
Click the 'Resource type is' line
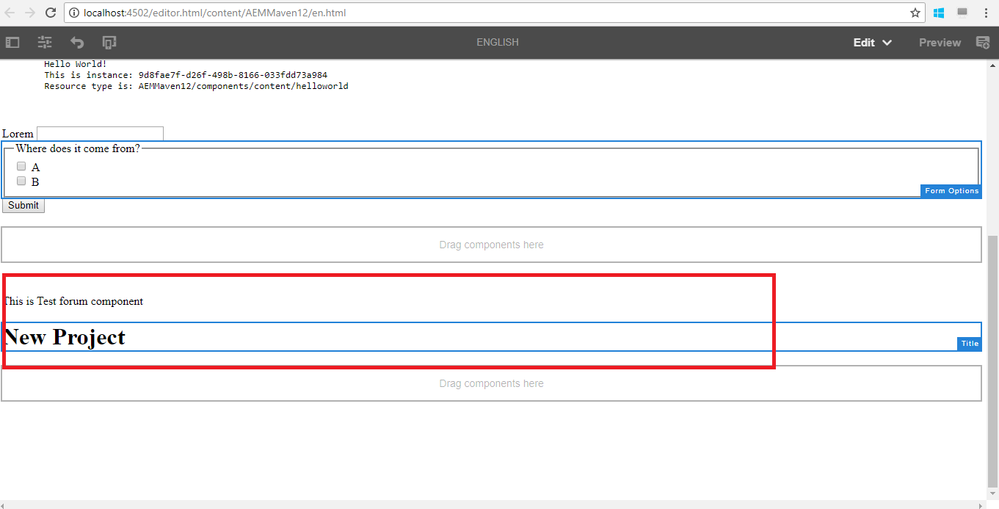pyautogui.click(x=196, y=86)
